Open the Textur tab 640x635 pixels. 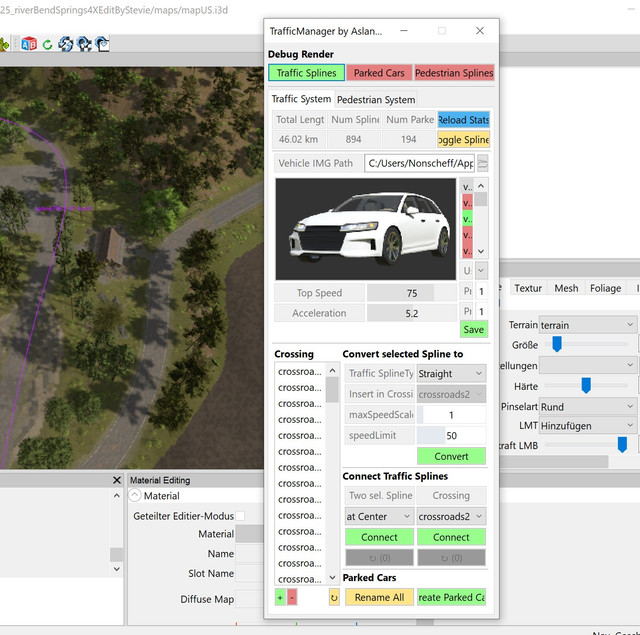click(528, 288)
